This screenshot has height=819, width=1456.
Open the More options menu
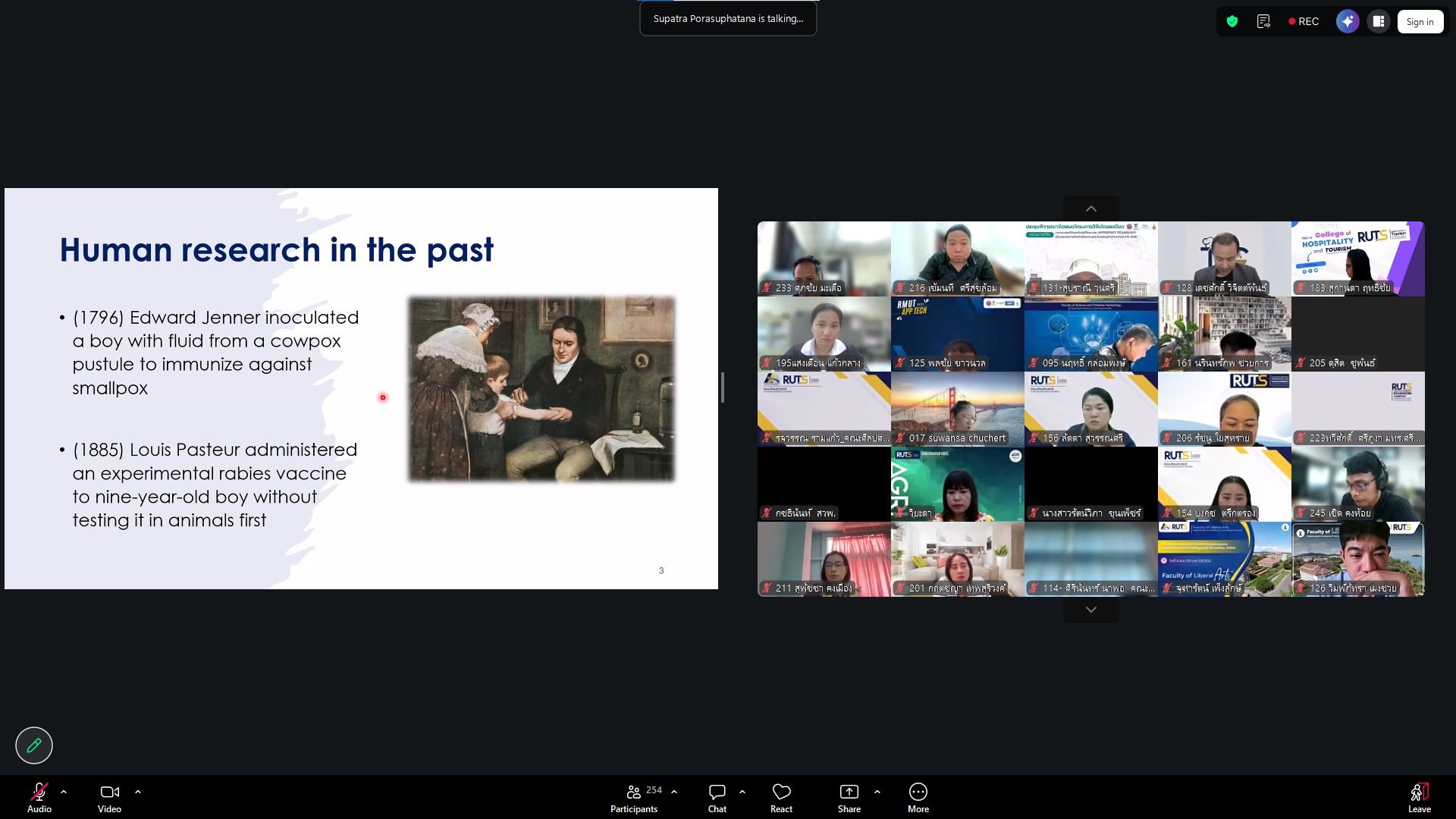point(918,796)
